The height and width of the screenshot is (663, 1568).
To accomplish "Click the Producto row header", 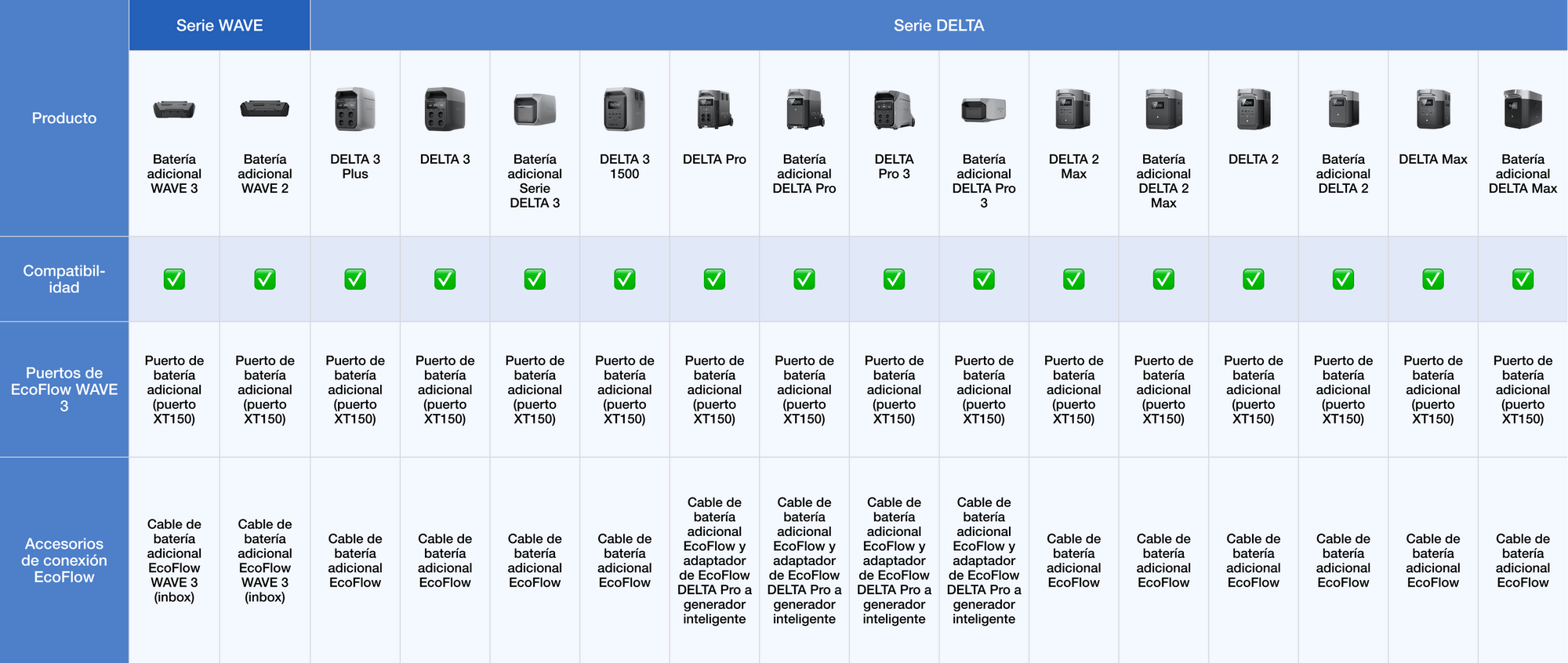I will coord(64,118).
